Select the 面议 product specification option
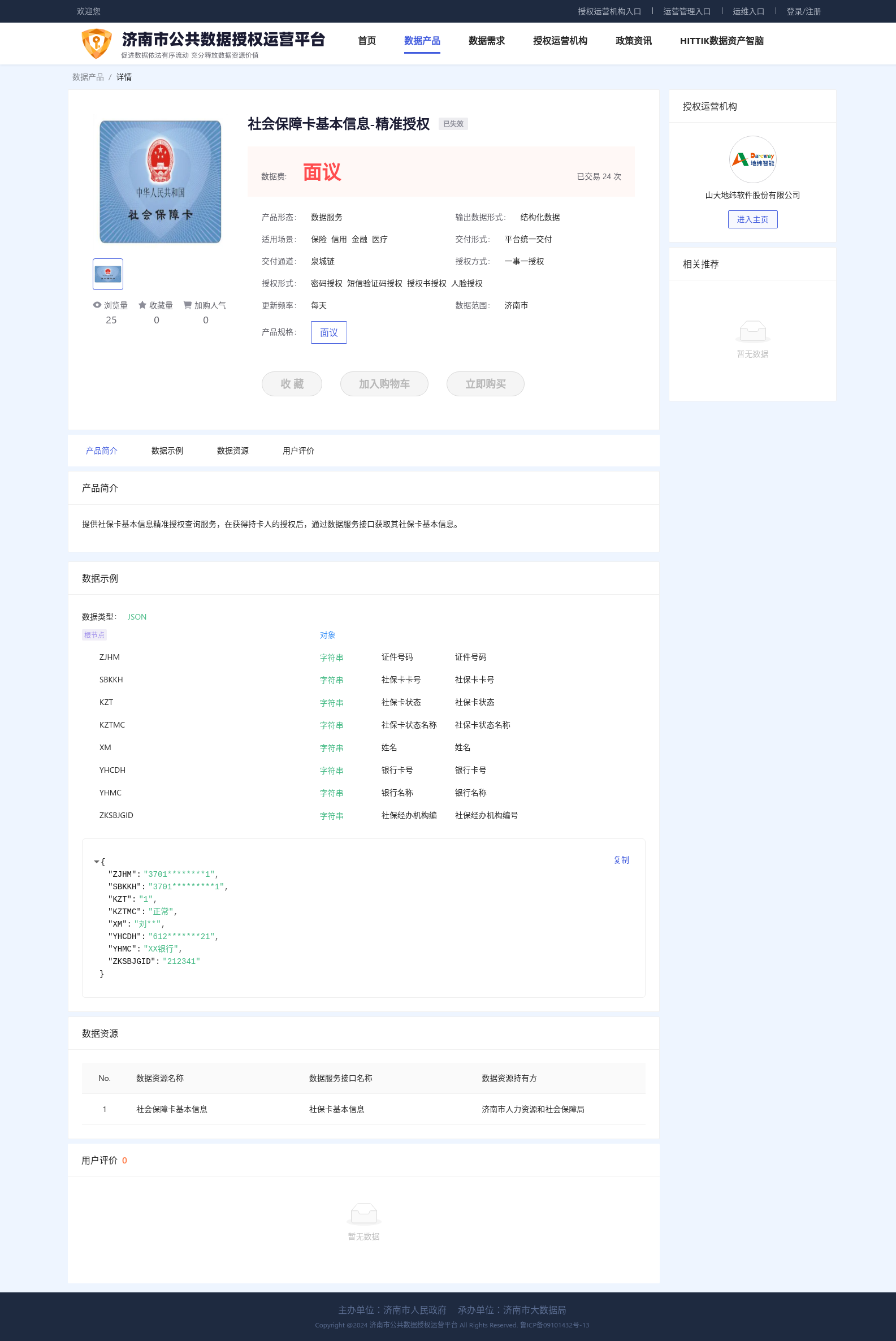896x1341 pixels. 328,332
